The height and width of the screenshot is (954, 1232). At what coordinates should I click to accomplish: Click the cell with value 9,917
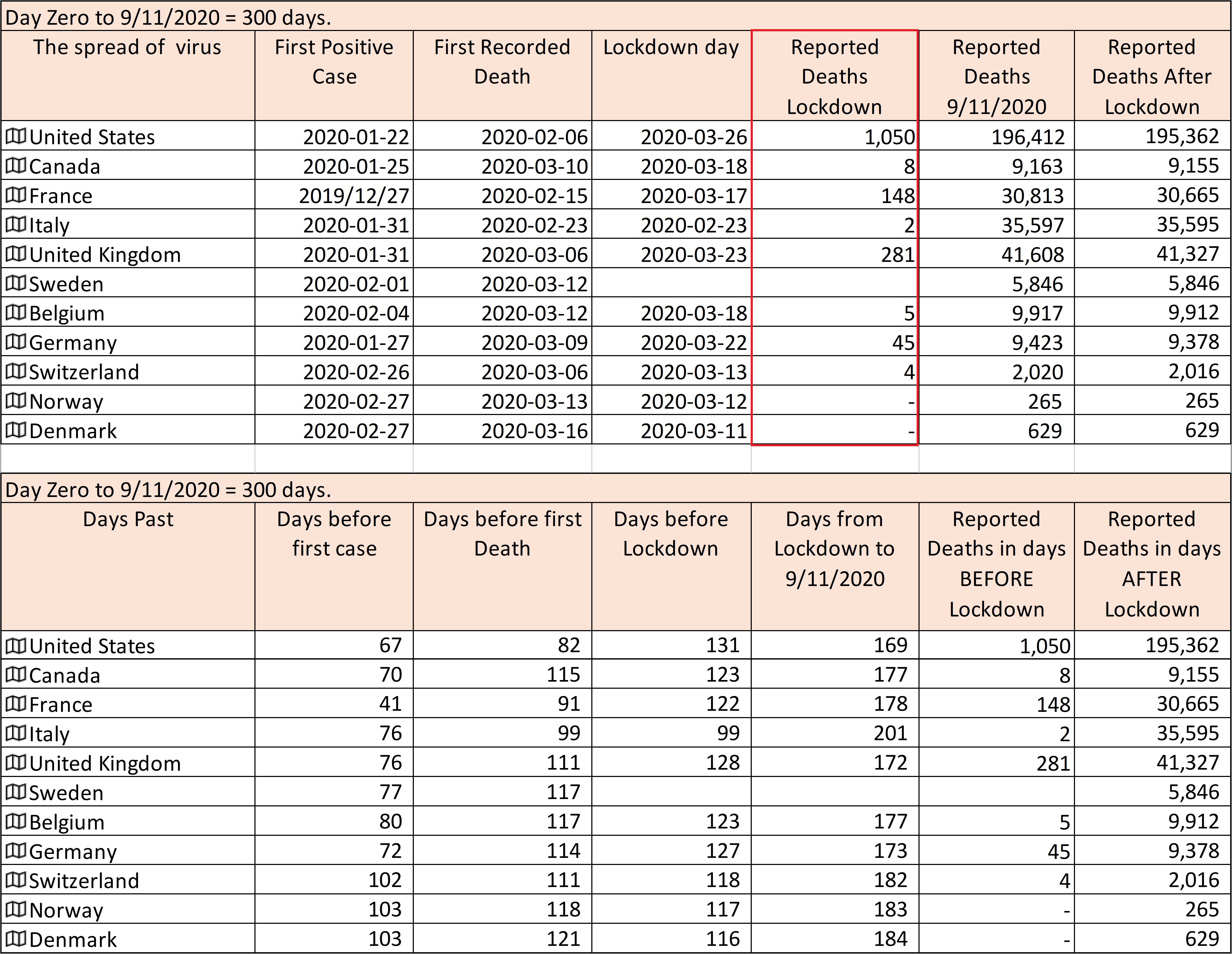coord(997,312)
